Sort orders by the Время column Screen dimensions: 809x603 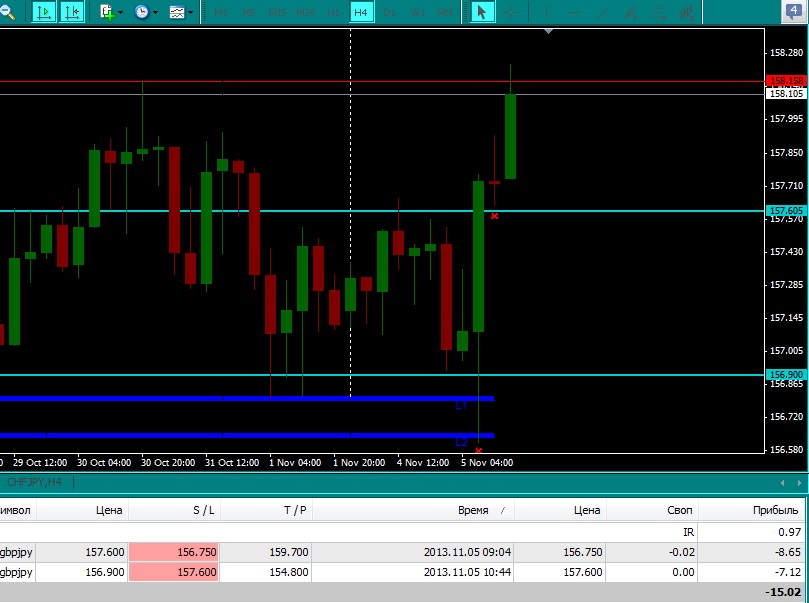(x=473, y=510)
